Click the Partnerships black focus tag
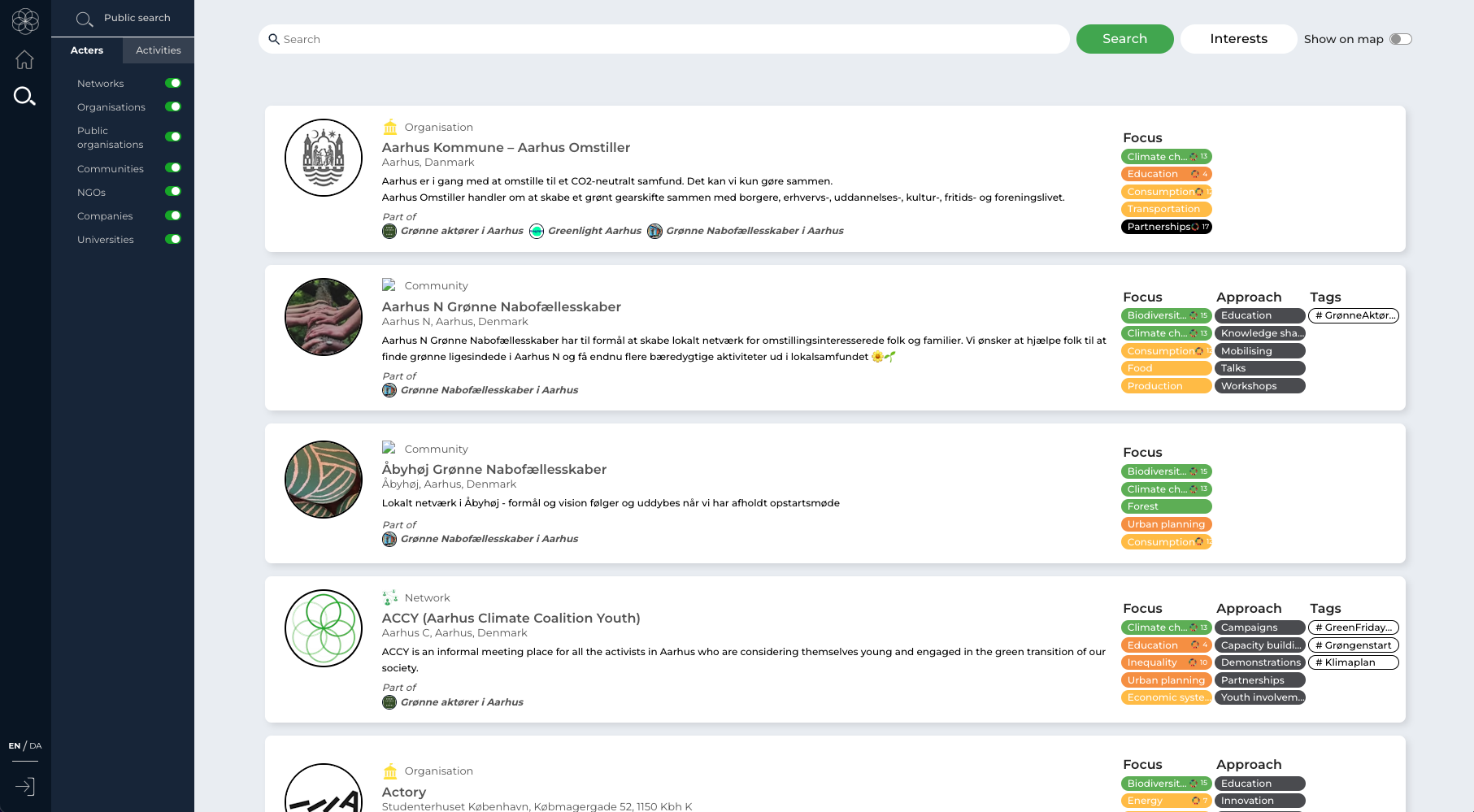The image size is (1474, 812). coord(1166,227)
